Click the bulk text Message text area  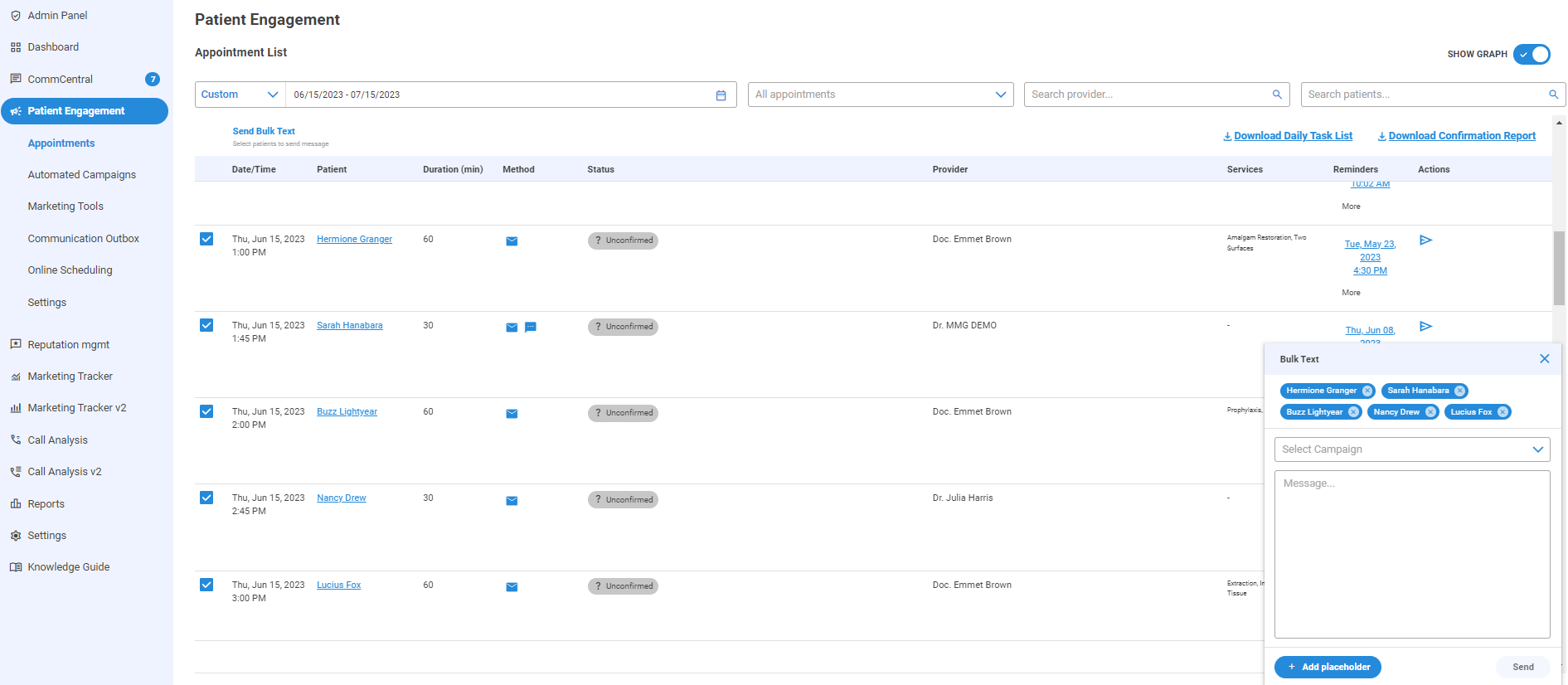1411,554
